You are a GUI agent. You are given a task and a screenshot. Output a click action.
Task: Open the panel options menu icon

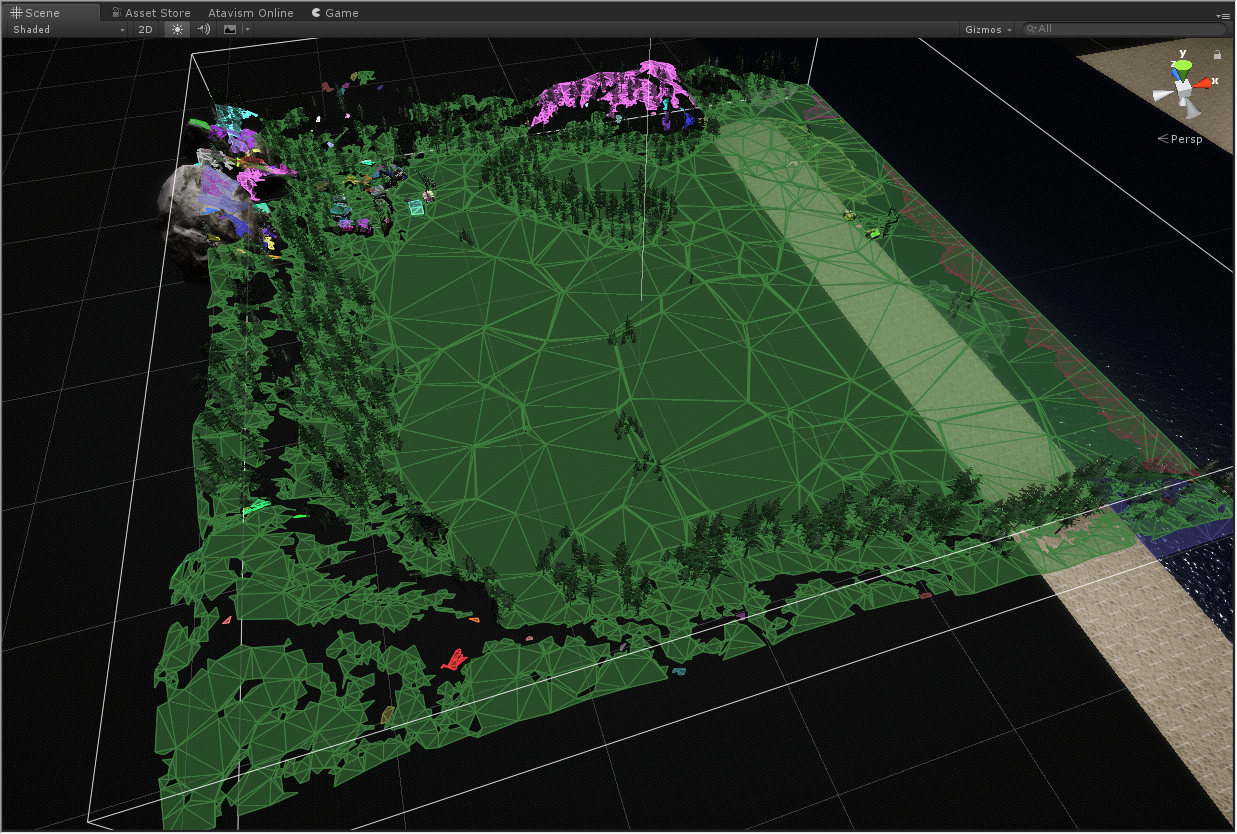(1223, 16)
